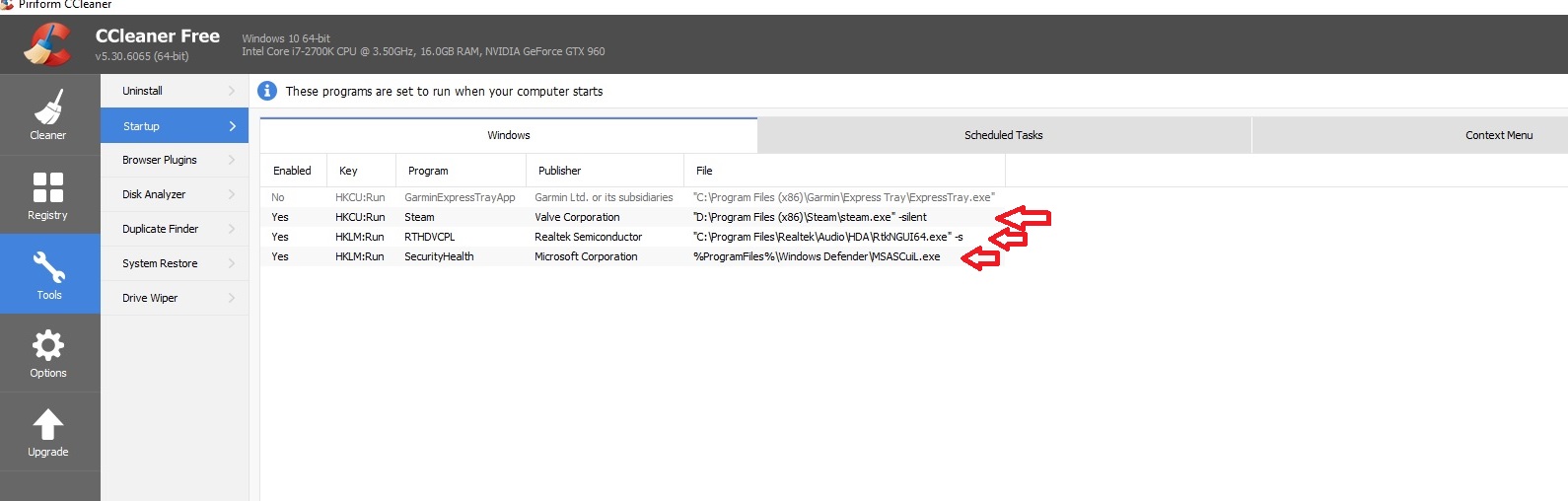Open Duplicate Finder tool
The height and width of the screenshot is (501, 1568).
coord(160,229)
